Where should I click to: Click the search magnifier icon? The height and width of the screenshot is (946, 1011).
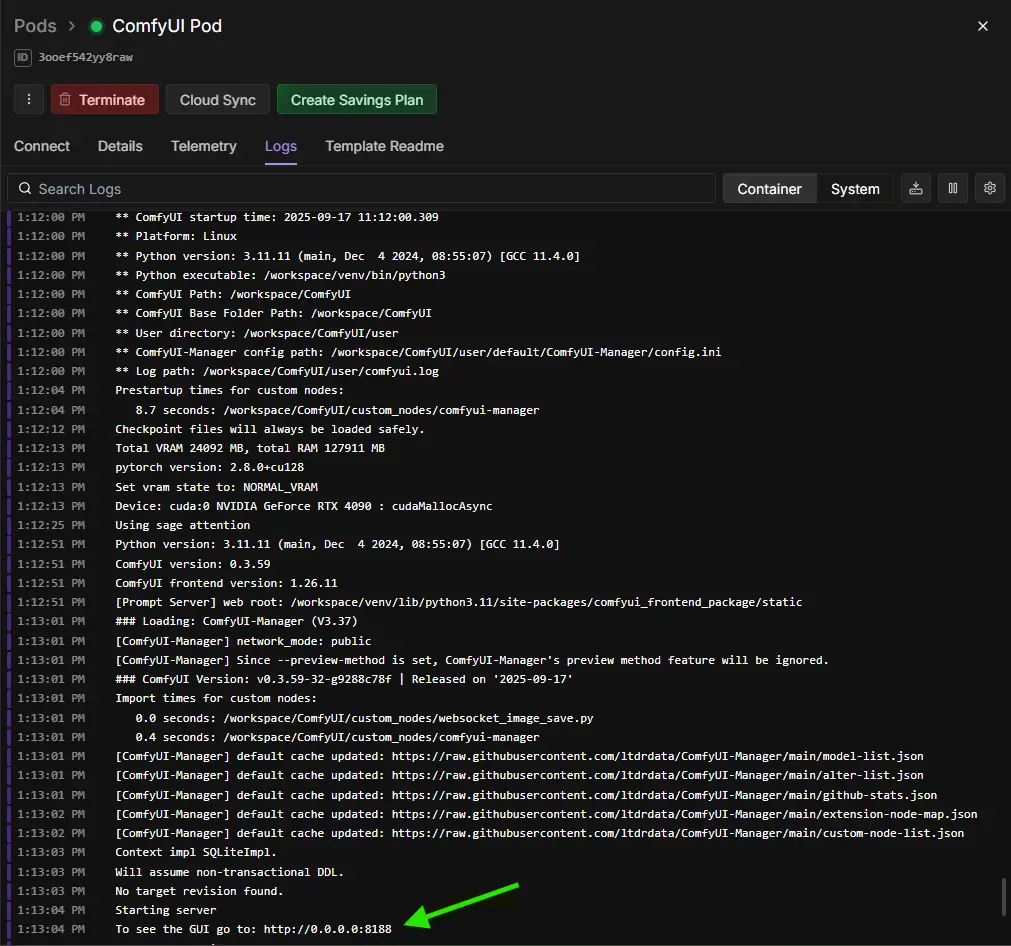pyautogui.click(x=25, y=188)
